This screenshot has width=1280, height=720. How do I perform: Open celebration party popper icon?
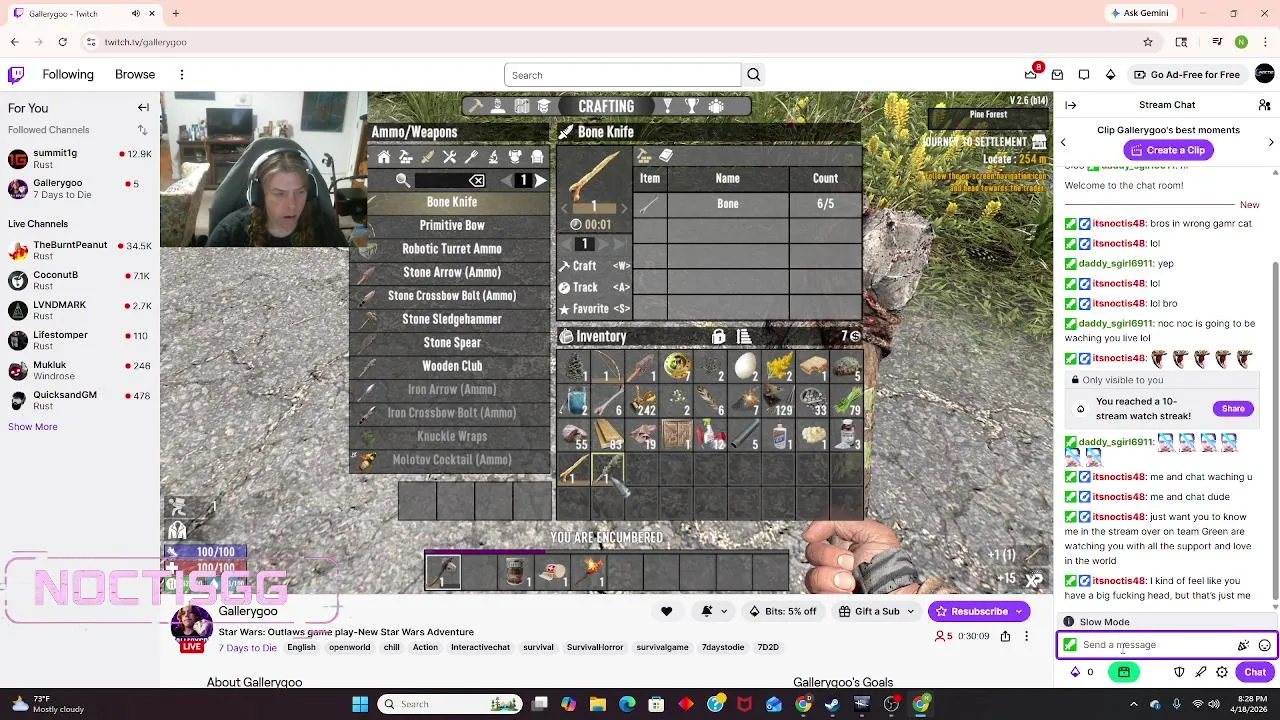[x=1243, y=645]
